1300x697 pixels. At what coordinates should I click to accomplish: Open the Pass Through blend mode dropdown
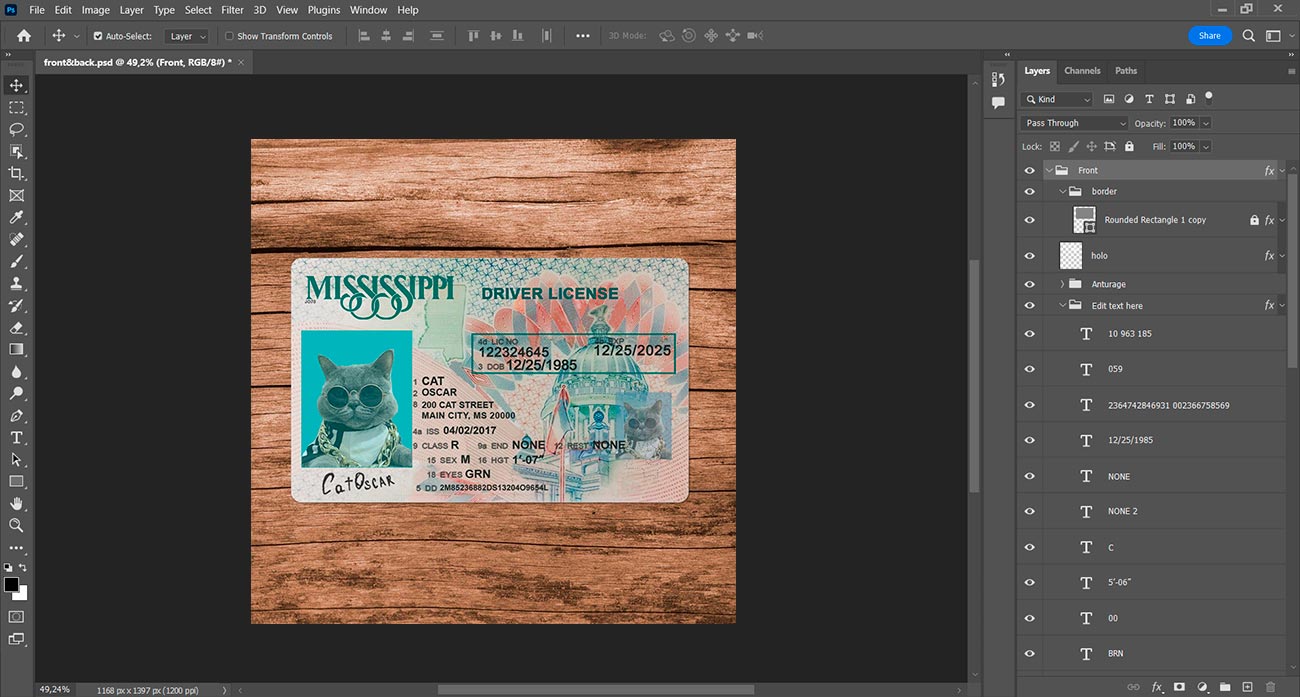(1074, 123)
